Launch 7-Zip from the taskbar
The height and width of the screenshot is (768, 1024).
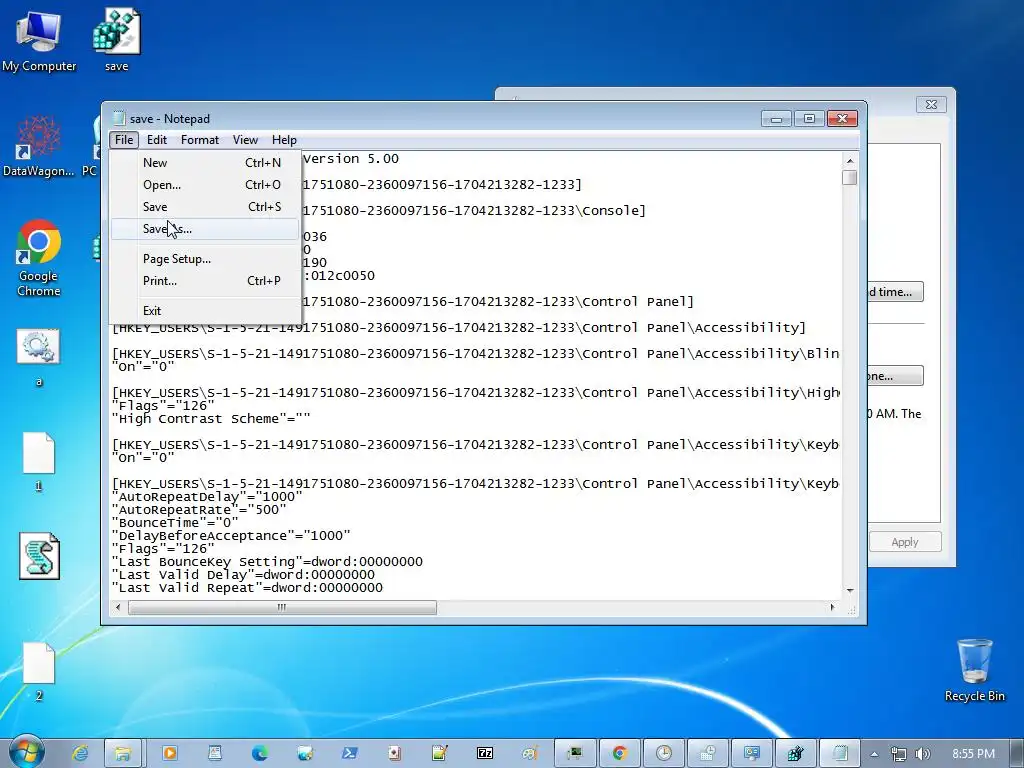tap(485, 754)
